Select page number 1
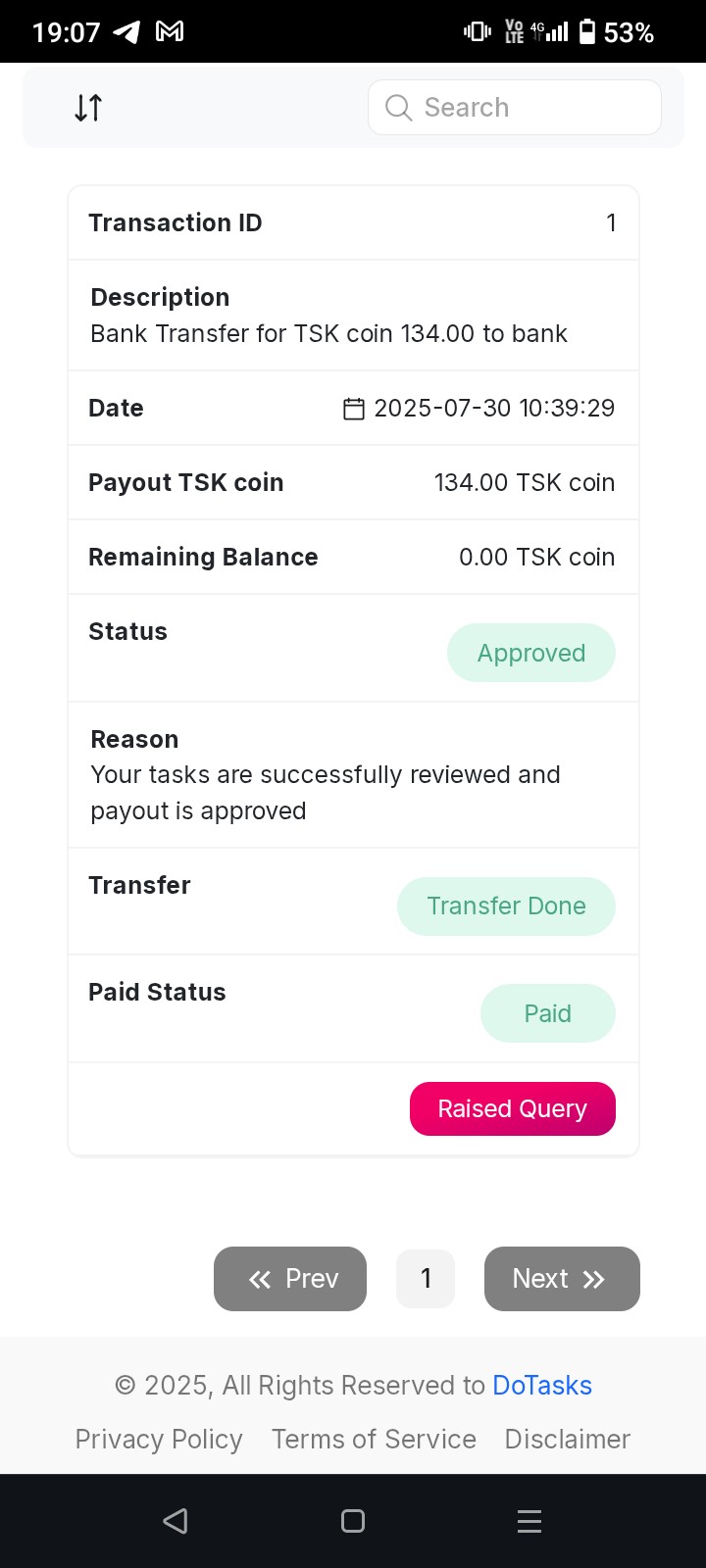Image resolution: width=706 pixels, height=1568 pixels. click(x=426, y=1279)
